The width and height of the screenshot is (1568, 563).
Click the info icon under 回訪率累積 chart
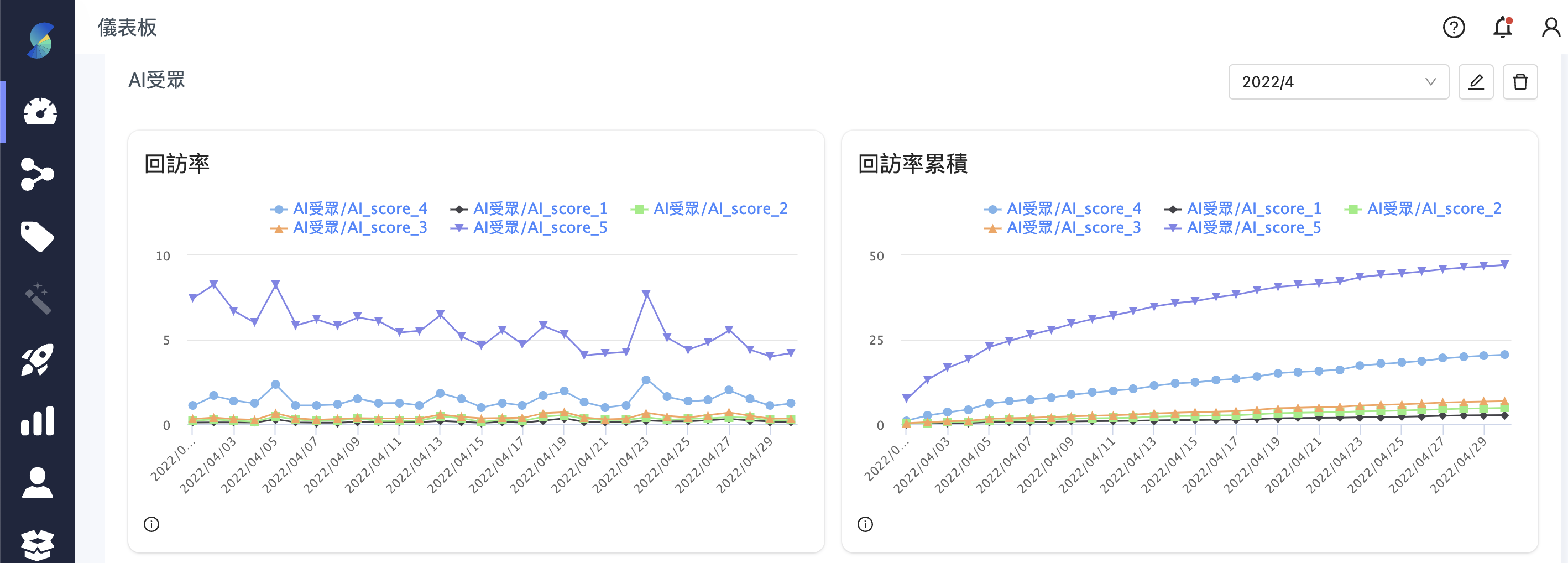point(865,523)
